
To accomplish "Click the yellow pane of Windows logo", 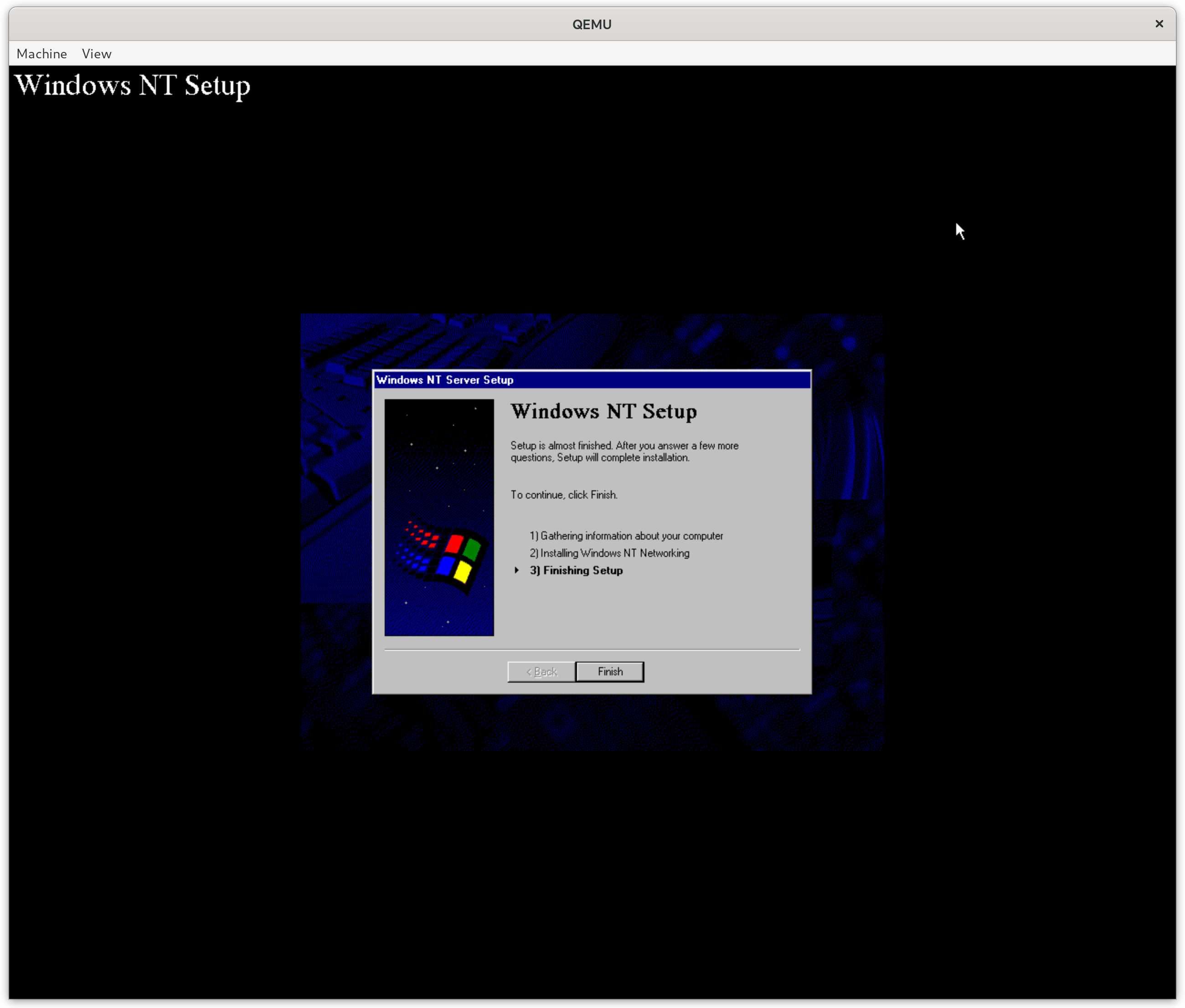I will (463, 571).
